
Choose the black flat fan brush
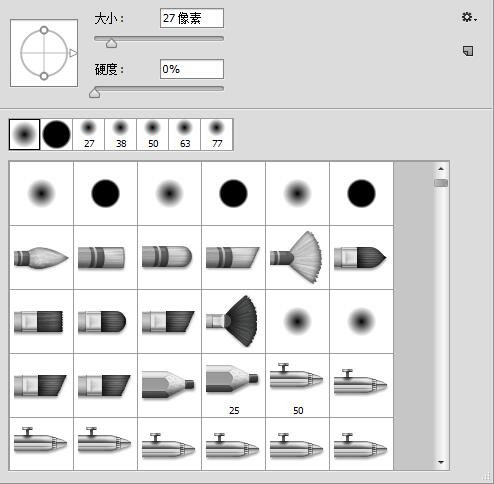pos(233,321)
